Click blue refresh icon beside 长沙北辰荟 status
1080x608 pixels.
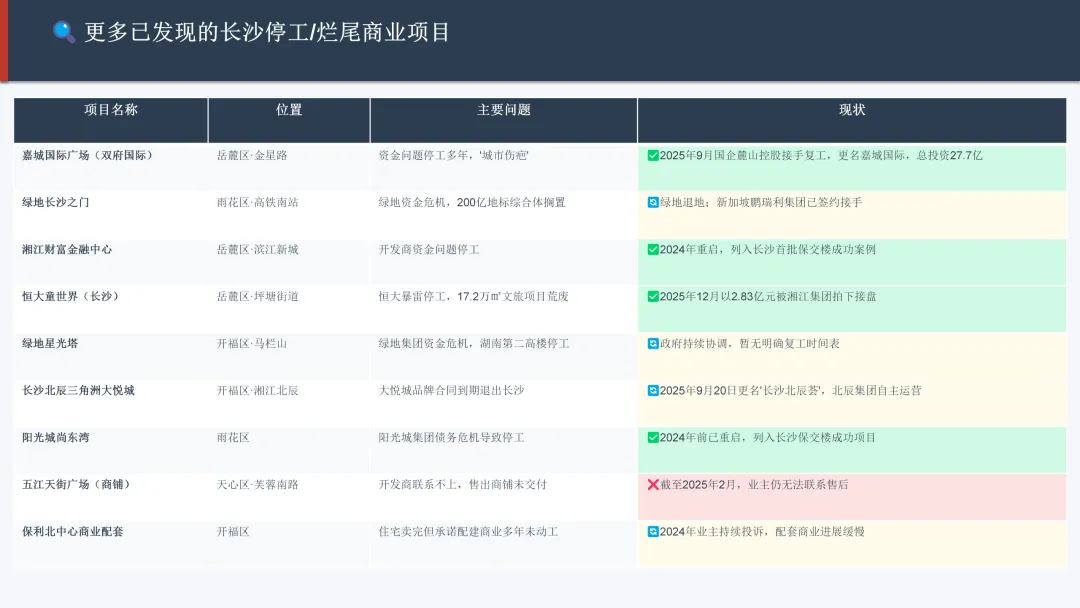click(653, 390)
